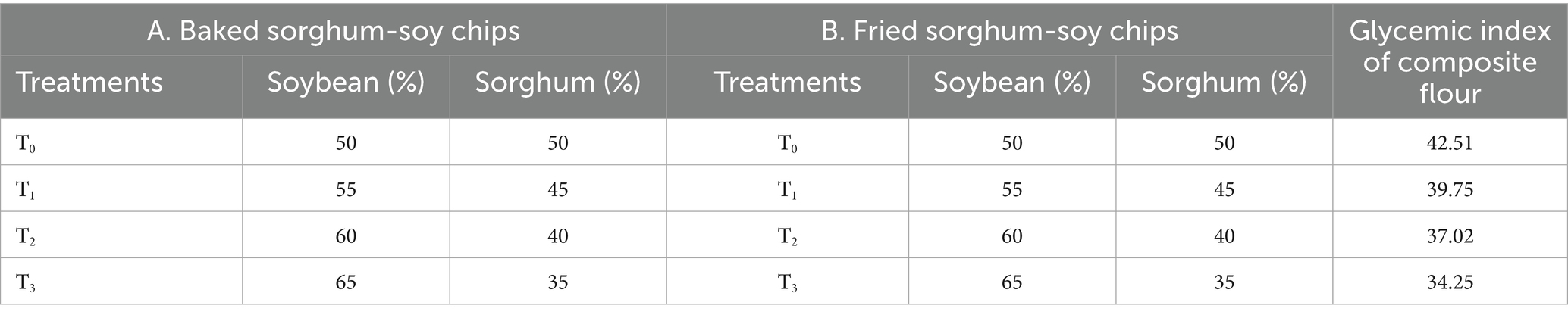Click the Treatments header under Baked chips
The height and width of the screenshot is (318, 1568).
tap(89, 83)
